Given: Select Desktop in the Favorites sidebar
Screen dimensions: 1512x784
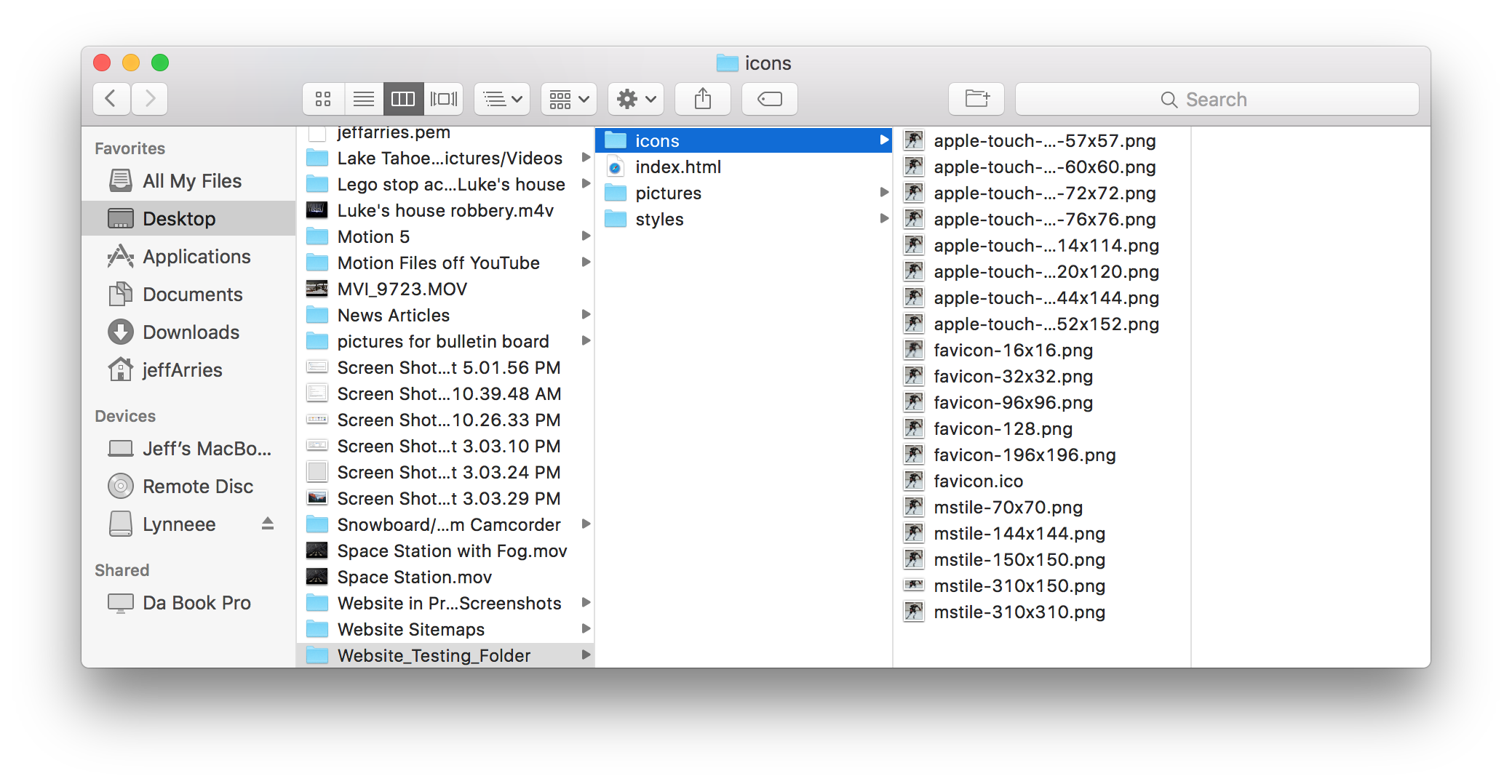Looking at the screenshot, I should [x=179, y=218].
